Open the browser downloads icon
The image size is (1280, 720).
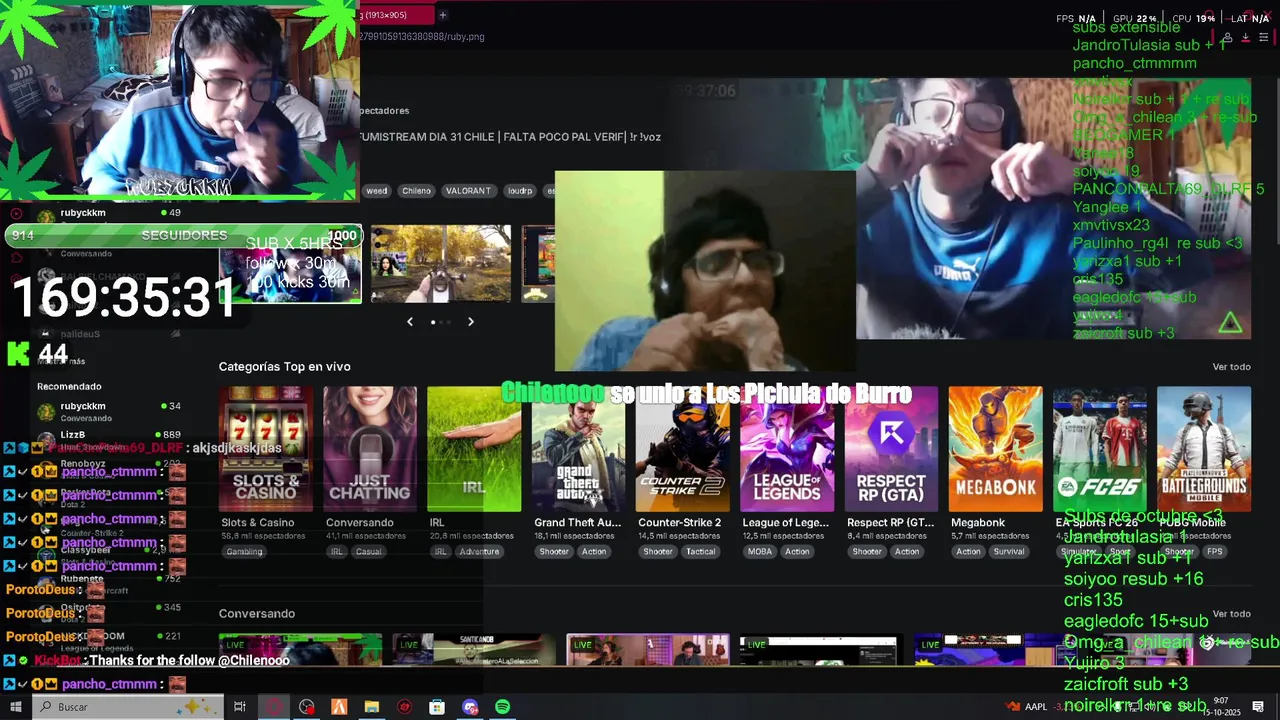[x=1245, y=37]
